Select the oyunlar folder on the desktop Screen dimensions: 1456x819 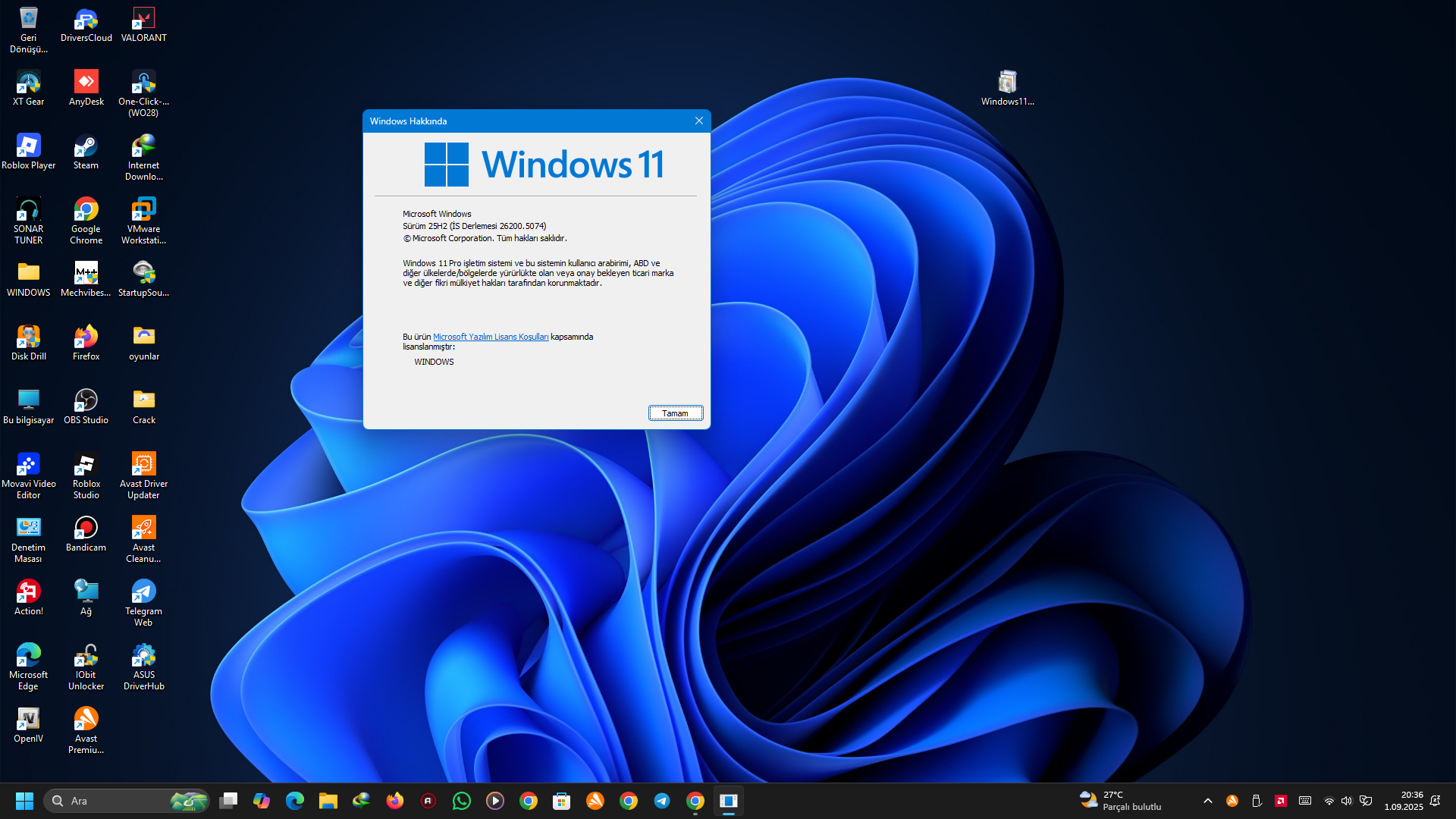click(144, 344)
